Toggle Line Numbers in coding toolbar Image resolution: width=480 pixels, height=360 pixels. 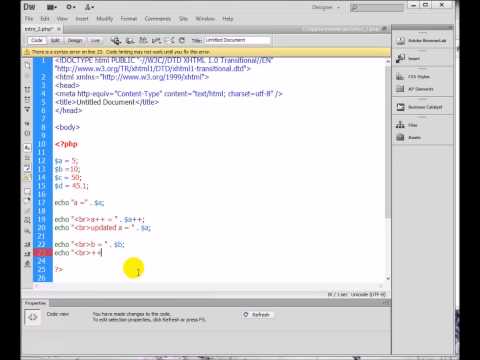28,147
